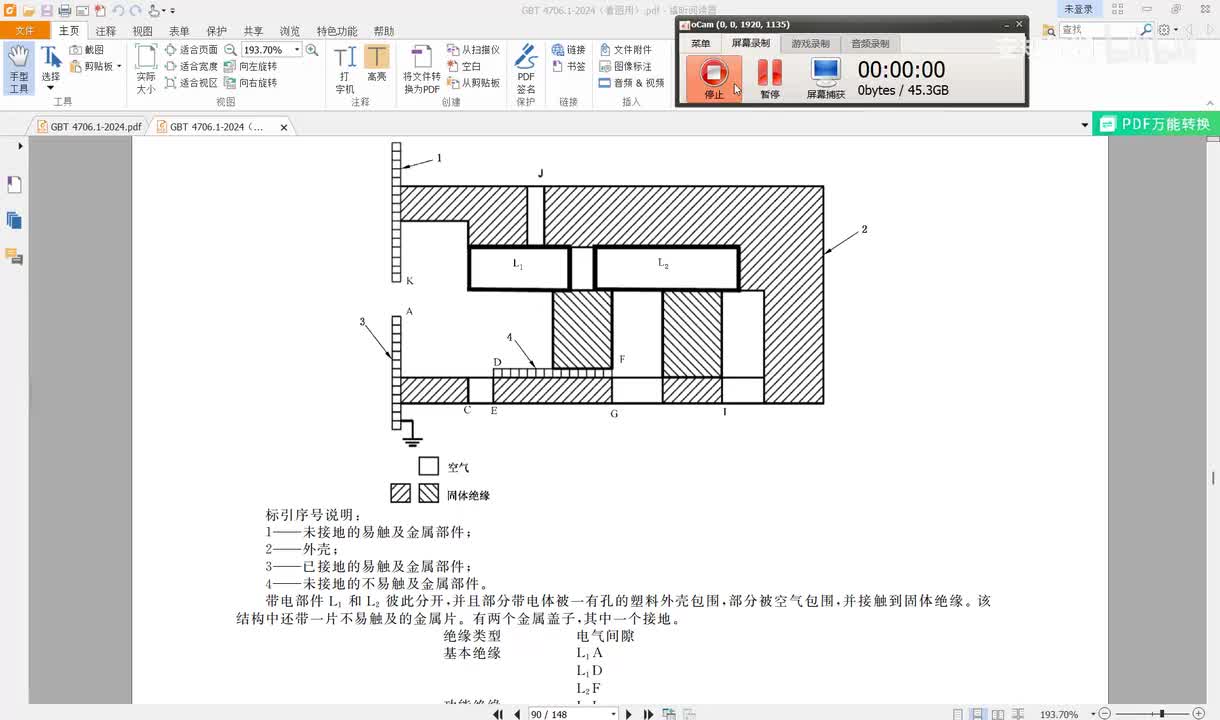Select the Hand tool (手型工具)
Image resolution: width=1220 pixels, height=720 pixels.
tap(19, 69)
